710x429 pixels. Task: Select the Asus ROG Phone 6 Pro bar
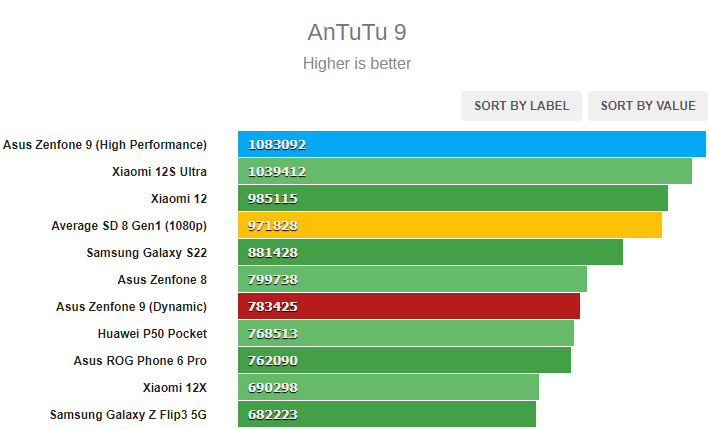coord(404,360)
